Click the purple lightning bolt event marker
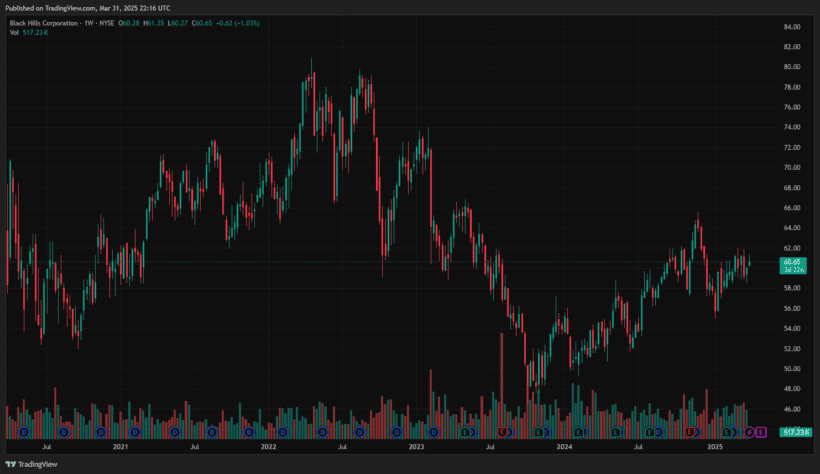 [x=750, y=432]
